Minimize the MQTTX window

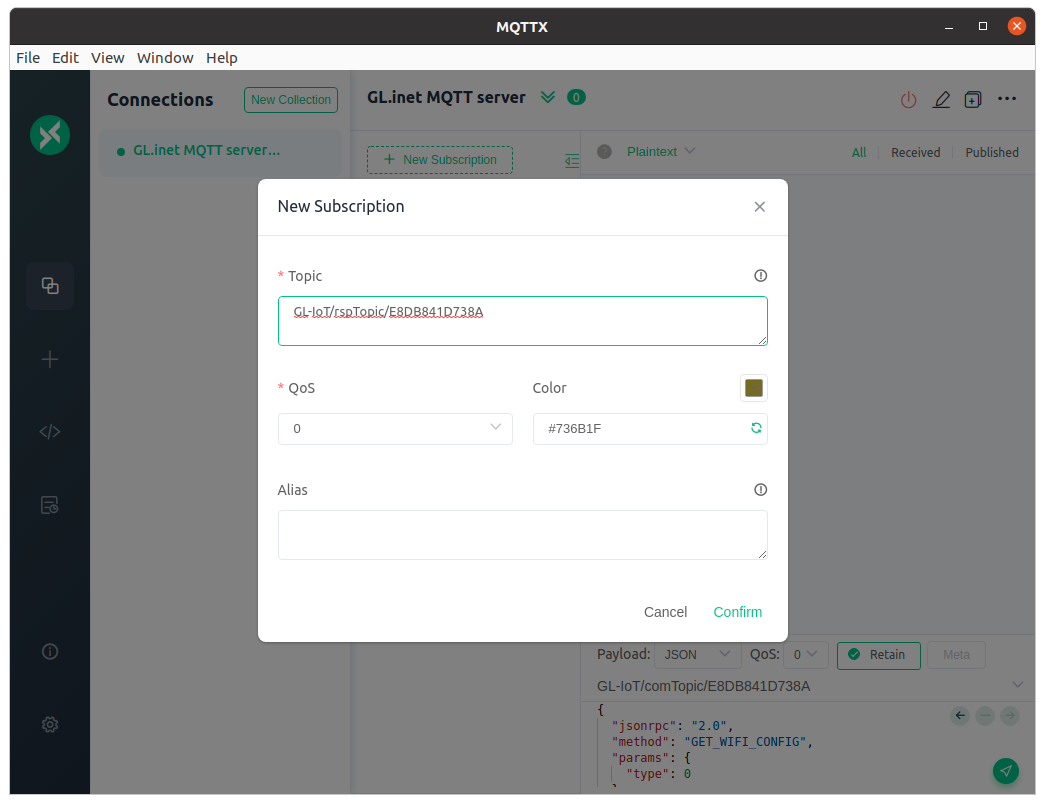(x=949, y=27)
